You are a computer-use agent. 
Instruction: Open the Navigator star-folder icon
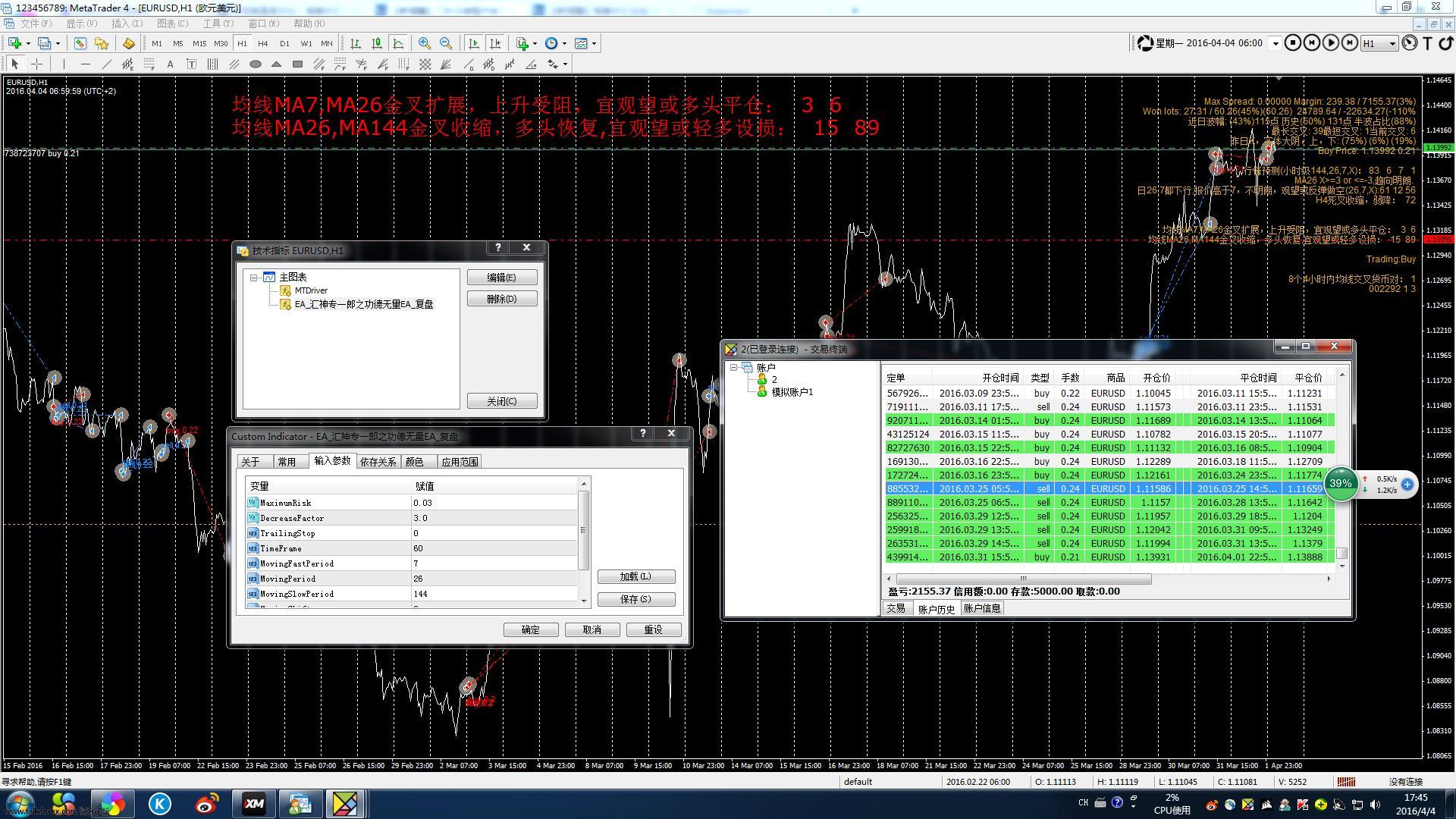click(101, 43)
